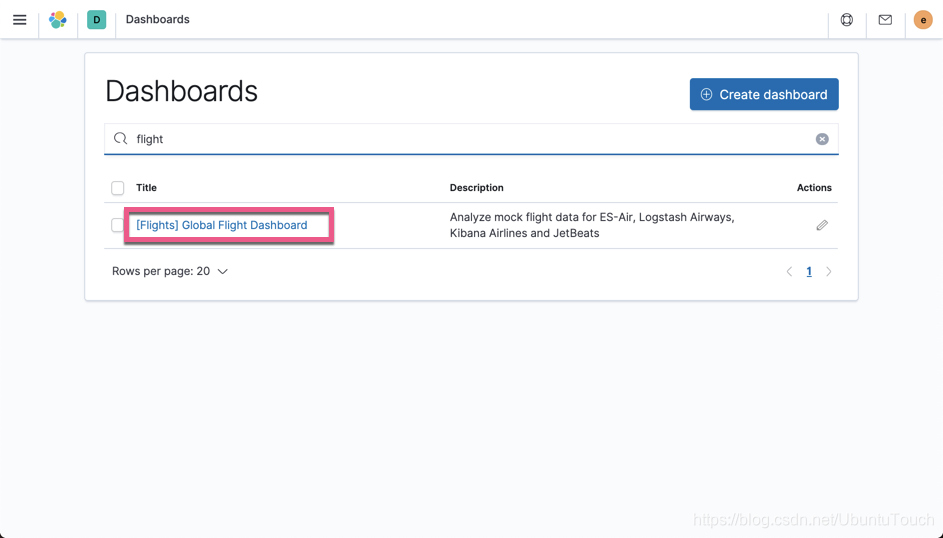
Task: Edit Flights dashboard via pencil icon
Action: [822, 225]
